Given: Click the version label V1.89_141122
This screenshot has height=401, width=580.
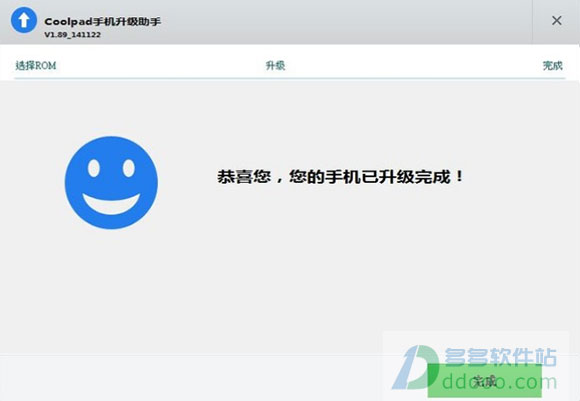Looking at the screenshot, I should coord(72,35).
